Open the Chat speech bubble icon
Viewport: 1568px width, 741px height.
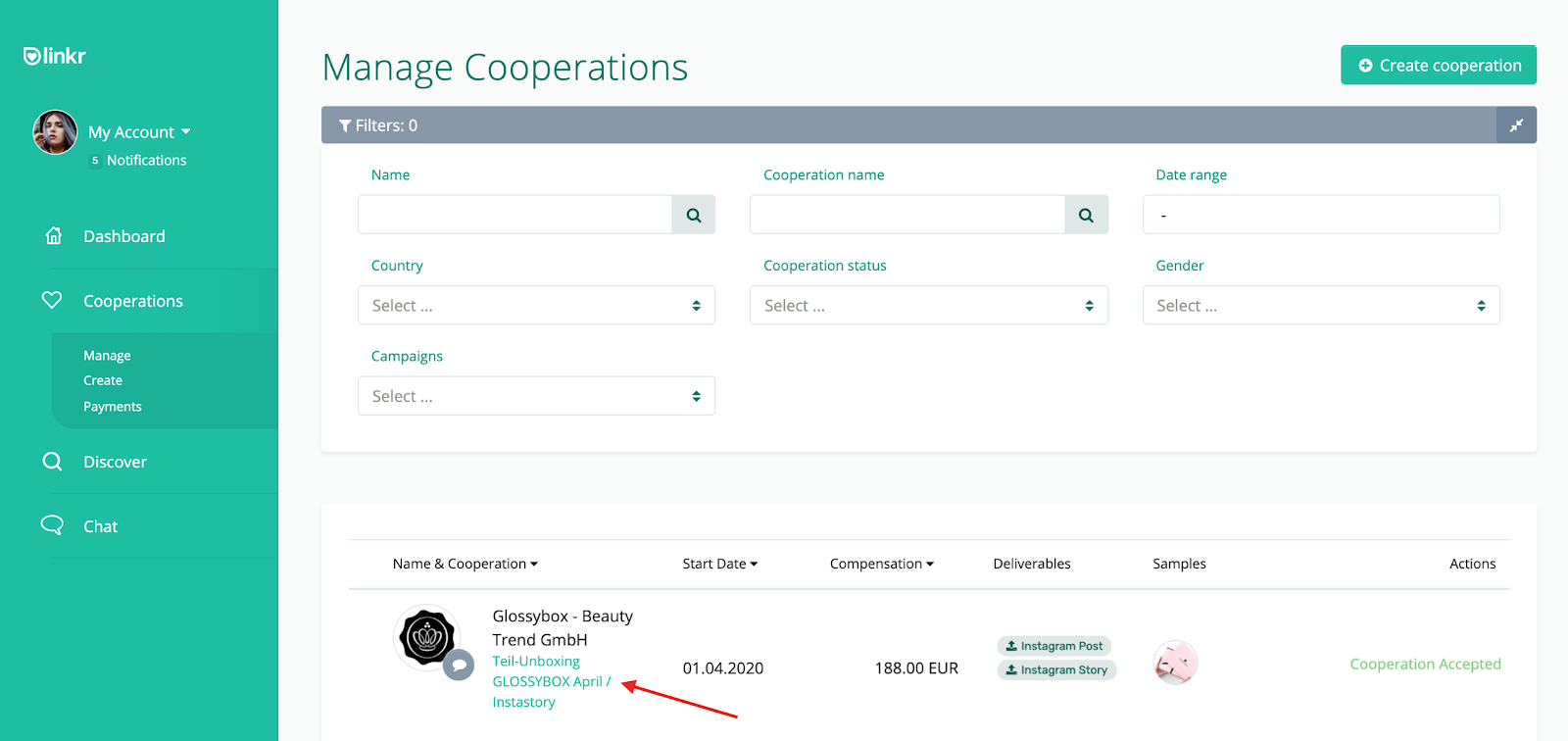tap(52, 525)
